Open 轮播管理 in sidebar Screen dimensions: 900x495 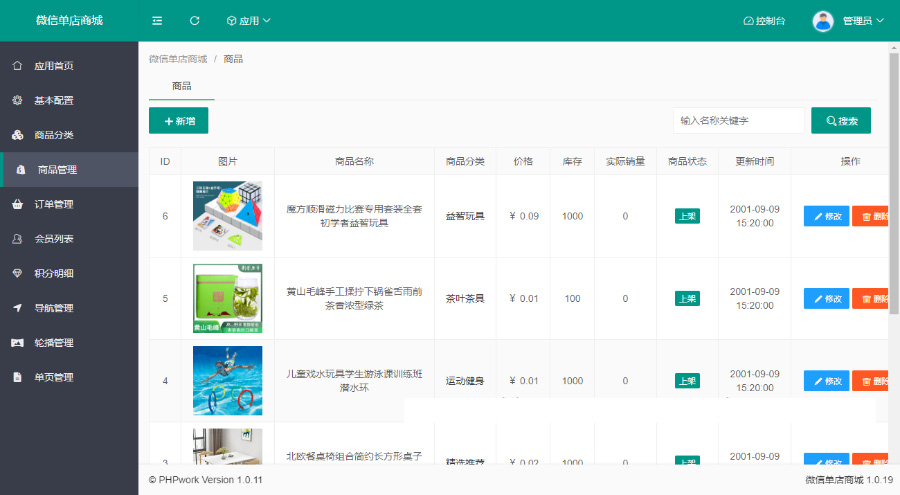pyautogui.click(x=54, y=342)
